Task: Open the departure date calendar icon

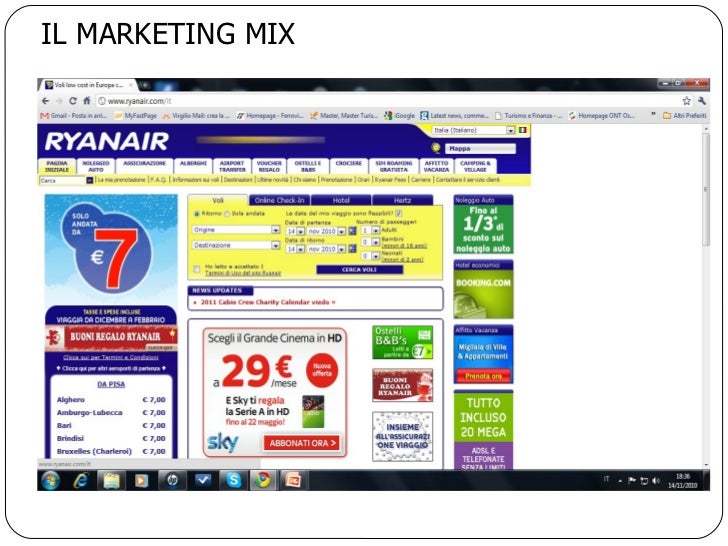Action: pos(352,231)
